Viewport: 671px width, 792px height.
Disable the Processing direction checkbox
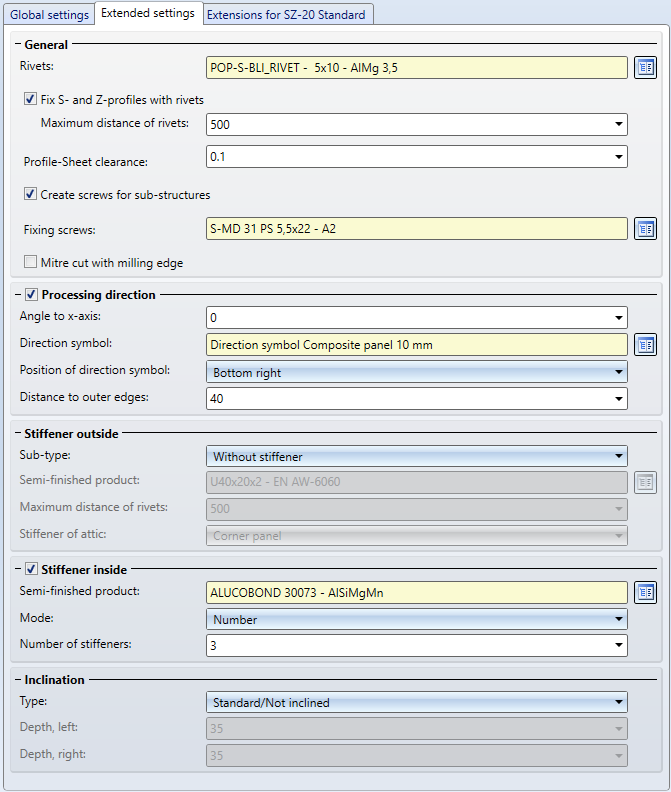click(31, 295)
